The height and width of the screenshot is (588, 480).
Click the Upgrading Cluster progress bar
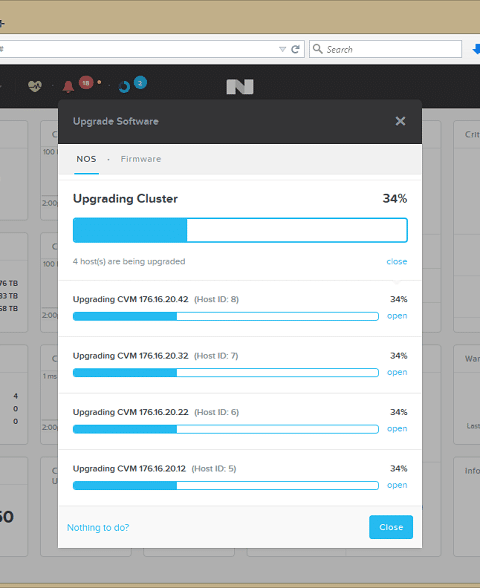240,230
